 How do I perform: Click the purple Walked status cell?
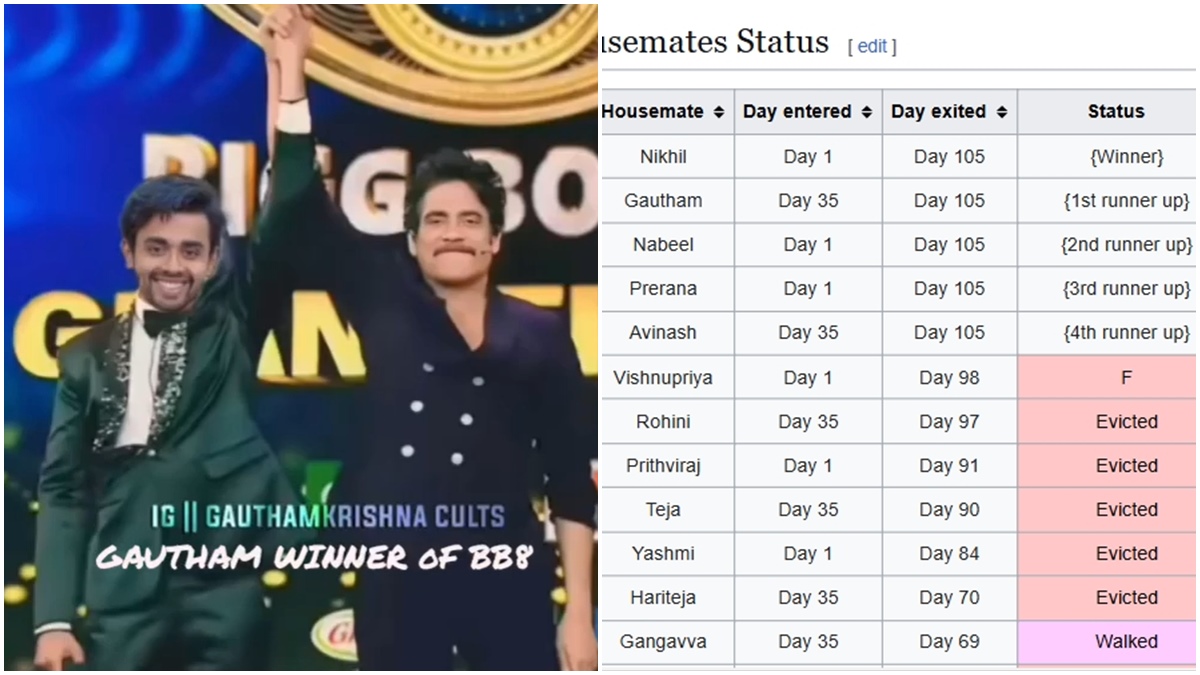click(1126, 641)
